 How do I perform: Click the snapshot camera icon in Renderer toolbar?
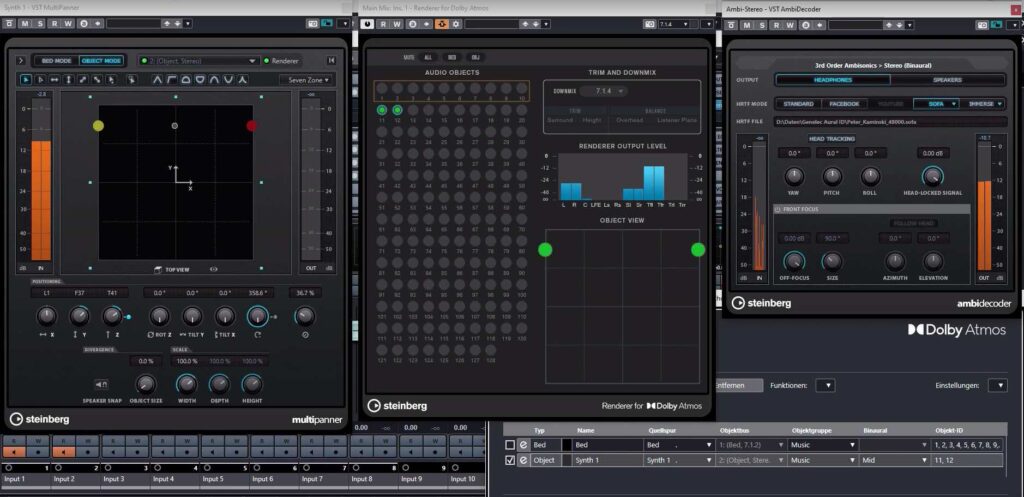(x=650, y=24)
